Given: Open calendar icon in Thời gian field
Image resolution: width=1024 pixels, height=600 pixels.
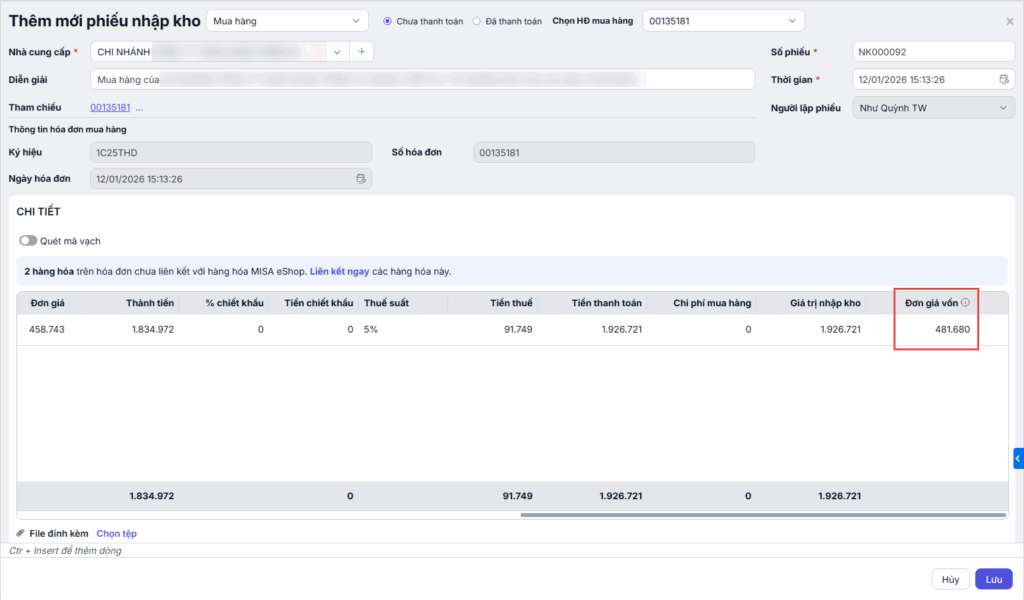Looking at the screenshot, I should 1004,80.
